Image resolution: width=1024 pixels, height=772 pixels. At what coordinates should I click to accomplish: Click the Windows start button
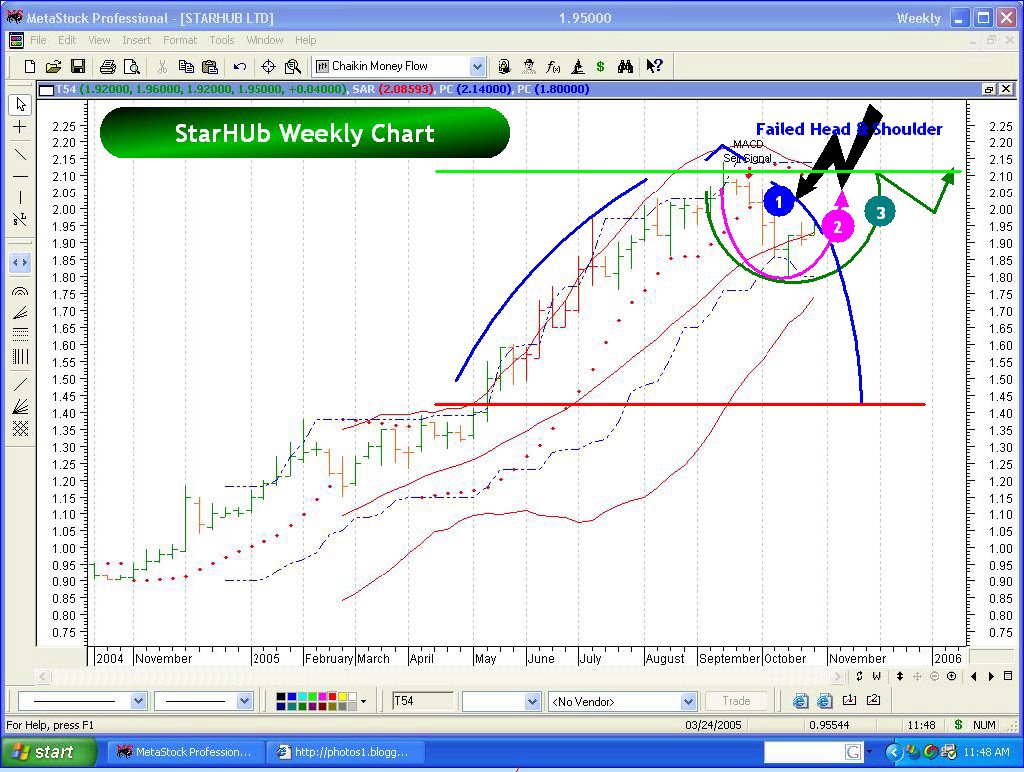[48, 752]
